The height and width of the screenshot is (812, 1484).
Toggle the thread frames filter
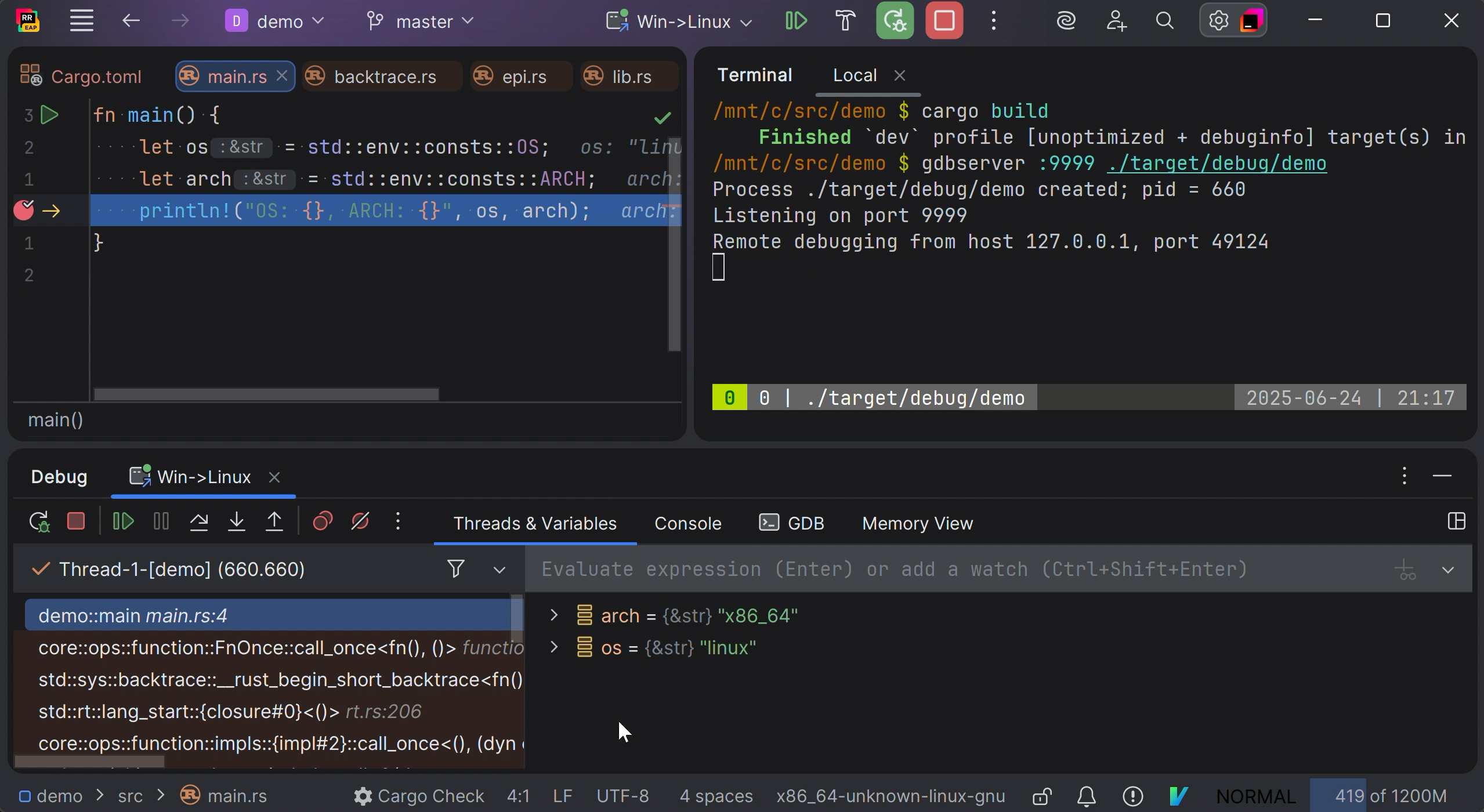click(457, 568)
